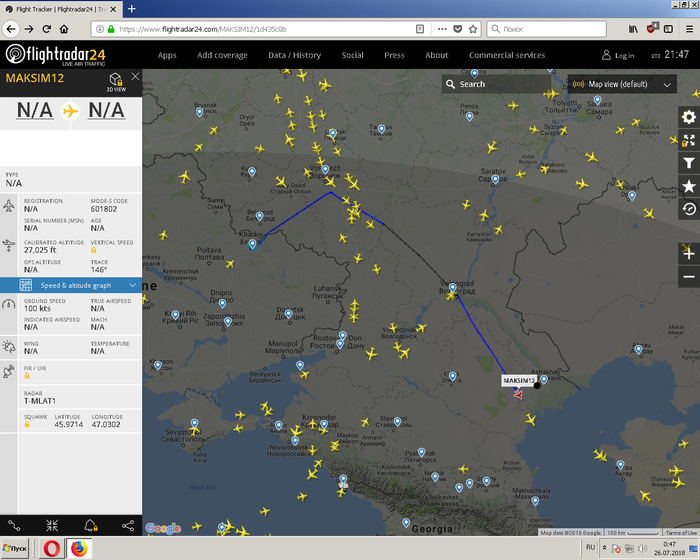Click the center-on-aircraft arrows icon
Viewport: 700px width, 560px height.
[52, 526]
